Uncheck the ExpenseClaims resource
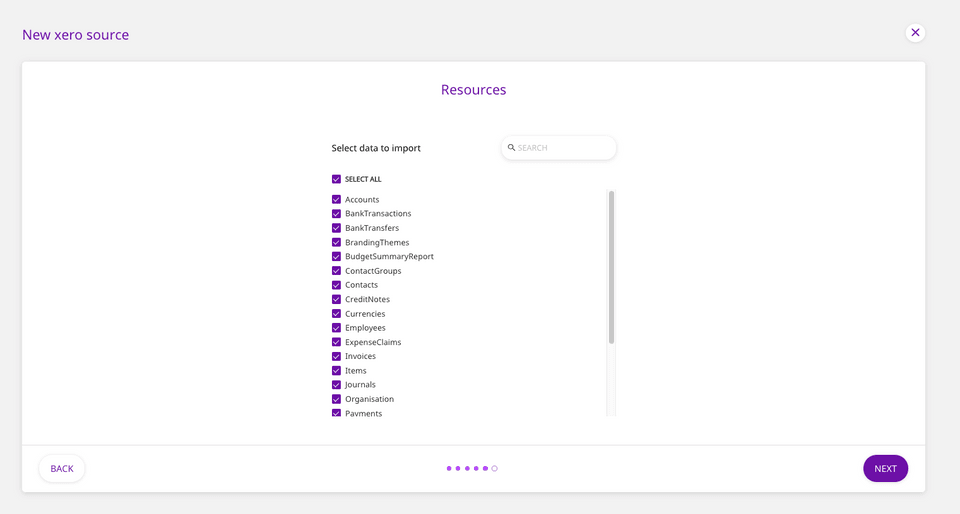Image resolution: width=960 pixels, height=514 pixels. coord(336,342)
